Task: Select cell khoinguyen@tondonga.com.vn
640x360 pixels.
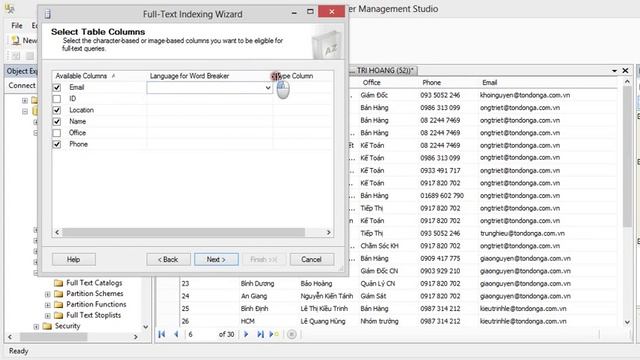Action: 525,95
